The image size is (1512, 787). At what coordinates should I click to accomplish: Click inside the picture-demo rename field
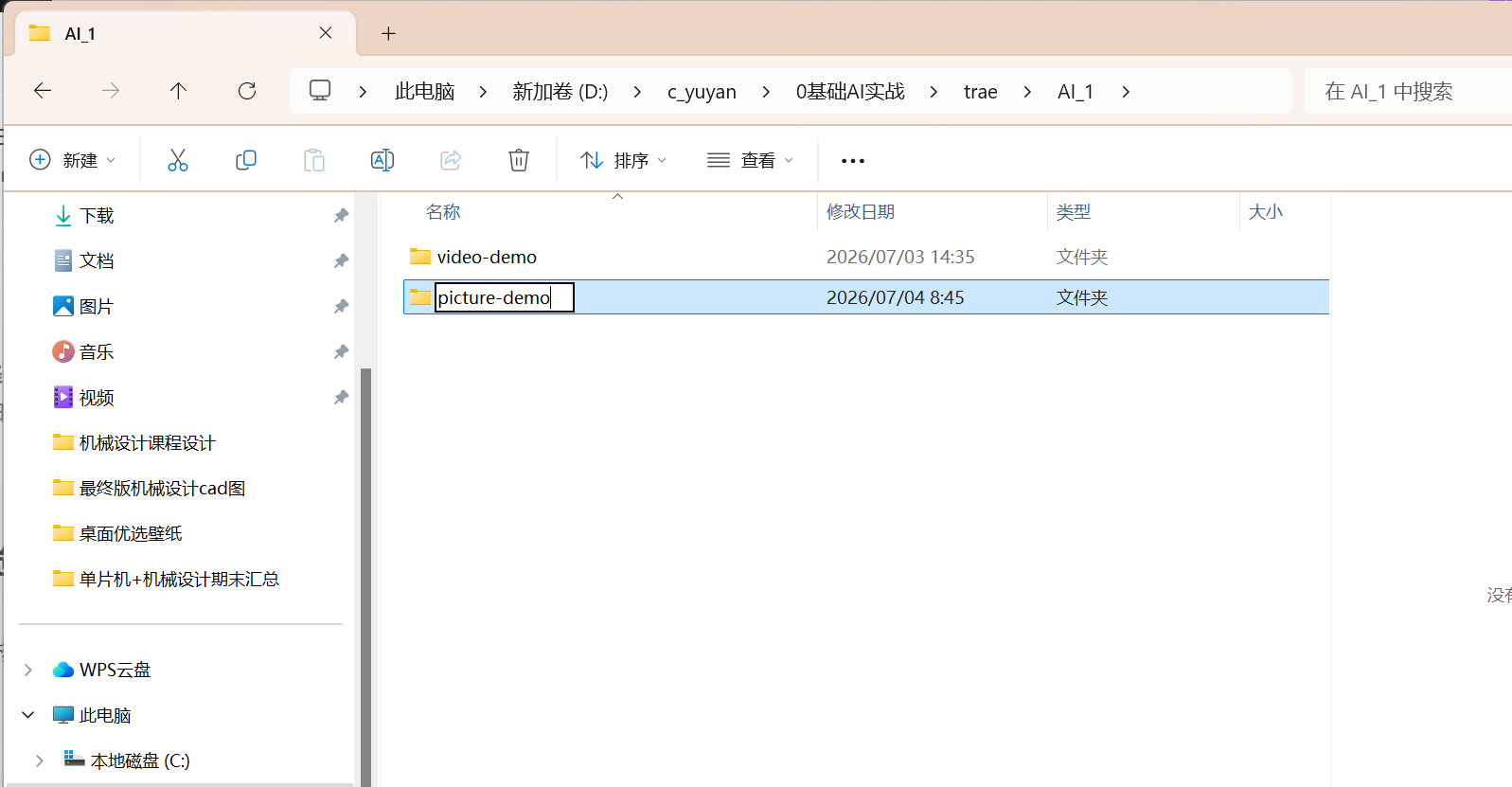click(x=505, y=297)
